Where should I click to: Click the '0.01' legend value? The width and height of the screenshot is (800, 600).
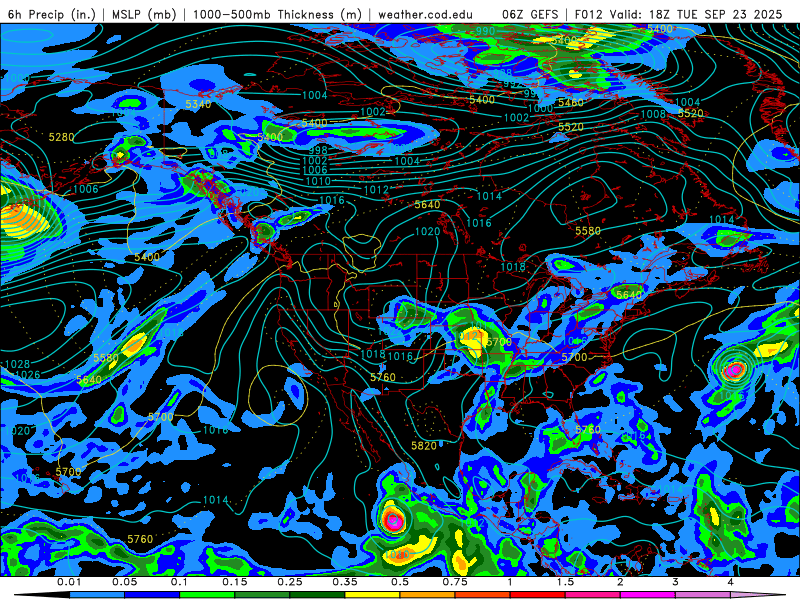pyautogui.click(x=69, y=582)
